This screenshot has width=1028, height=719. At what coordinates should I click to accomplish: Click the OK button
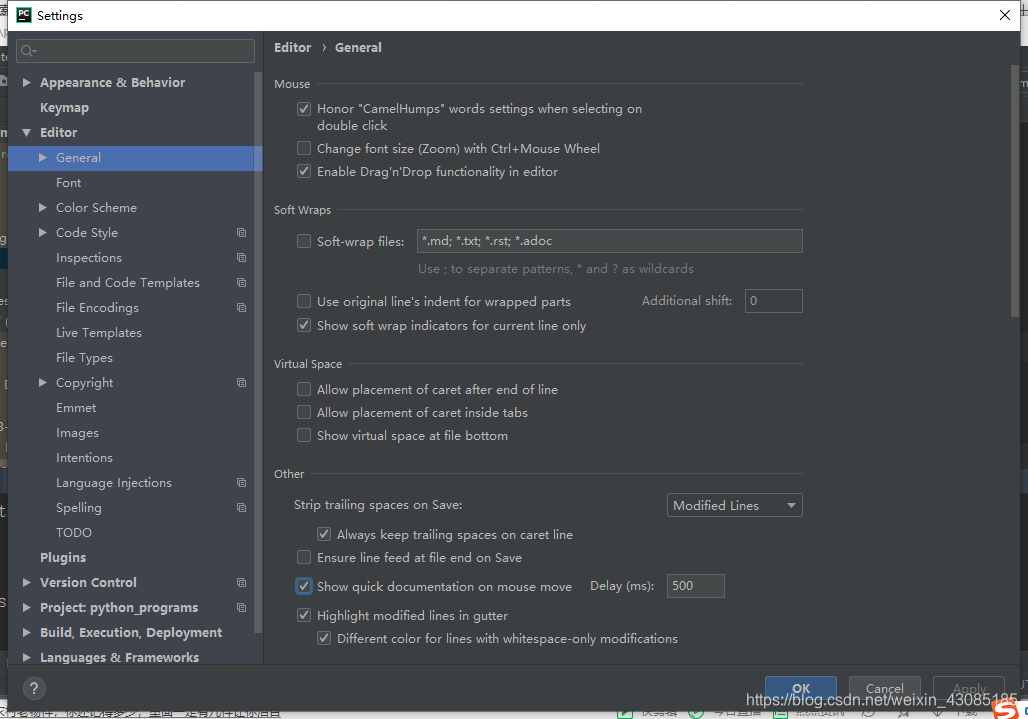pyautogui.click(x=801, y=688)
